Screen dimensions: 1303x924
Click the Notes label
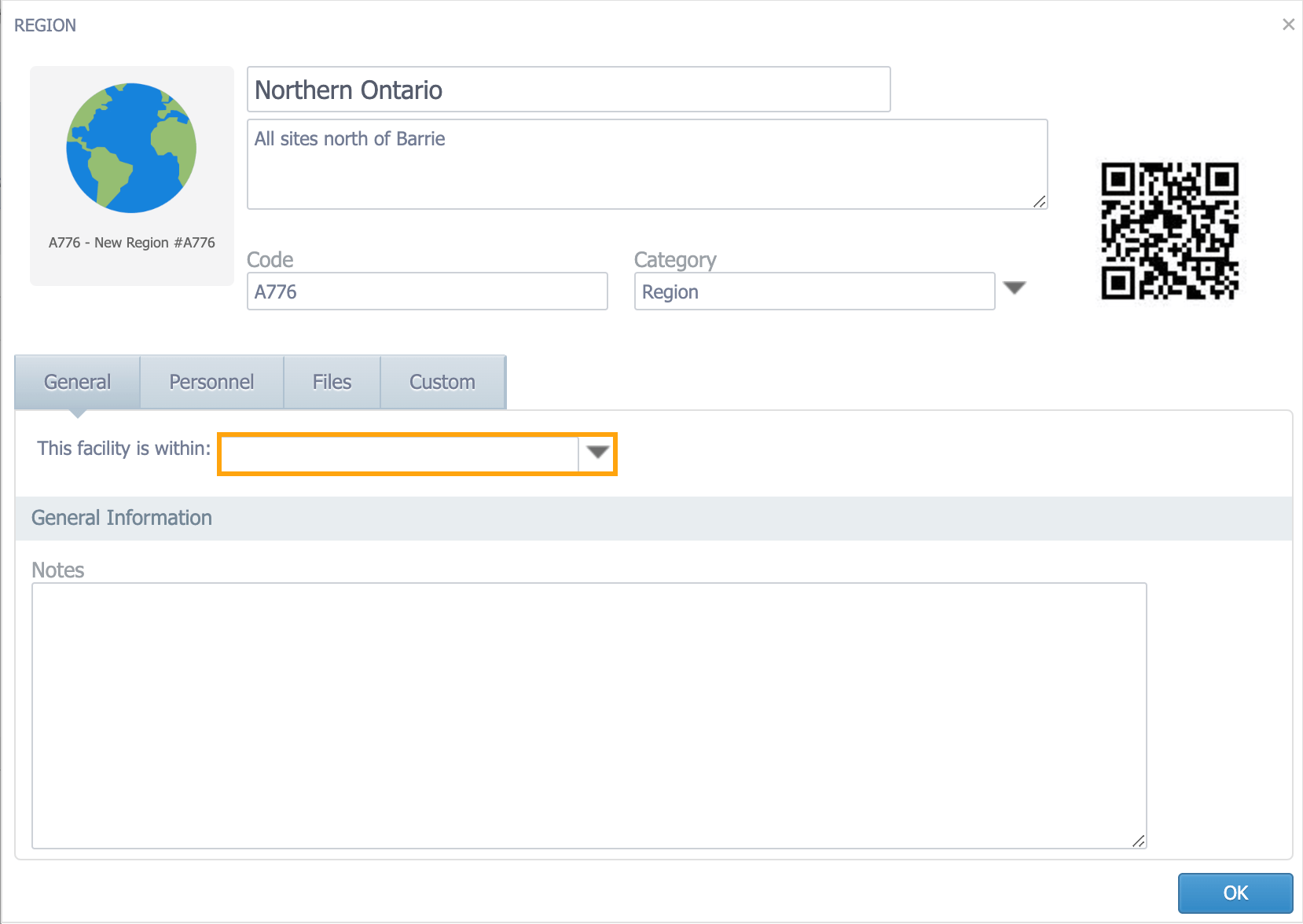(x=58, y=570)
